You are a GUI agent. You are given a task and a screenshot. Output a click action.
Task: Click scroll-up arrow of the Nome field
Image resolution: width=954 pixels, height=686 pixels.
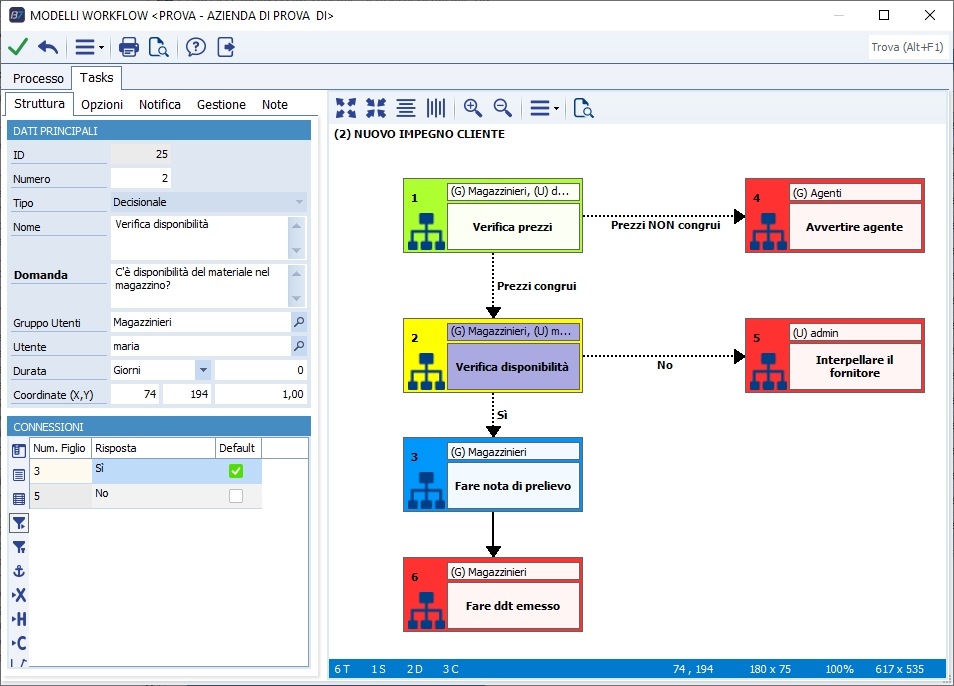click(x=297, y=226)
